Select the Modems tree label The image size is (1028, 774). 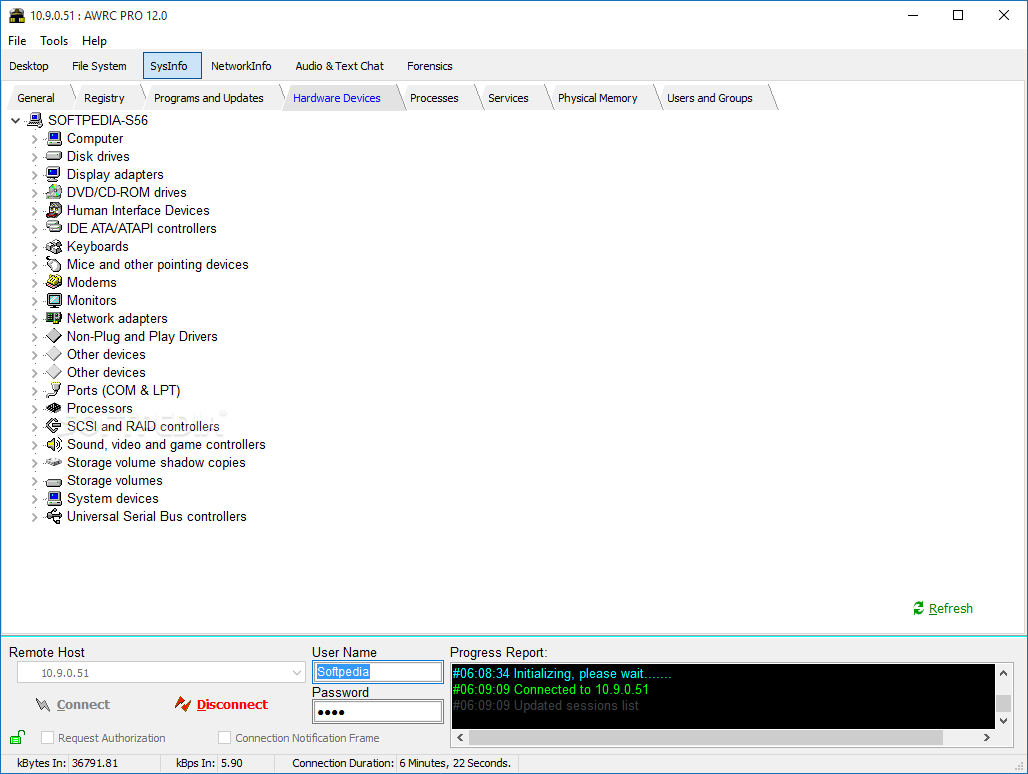(x=92, y=282)
